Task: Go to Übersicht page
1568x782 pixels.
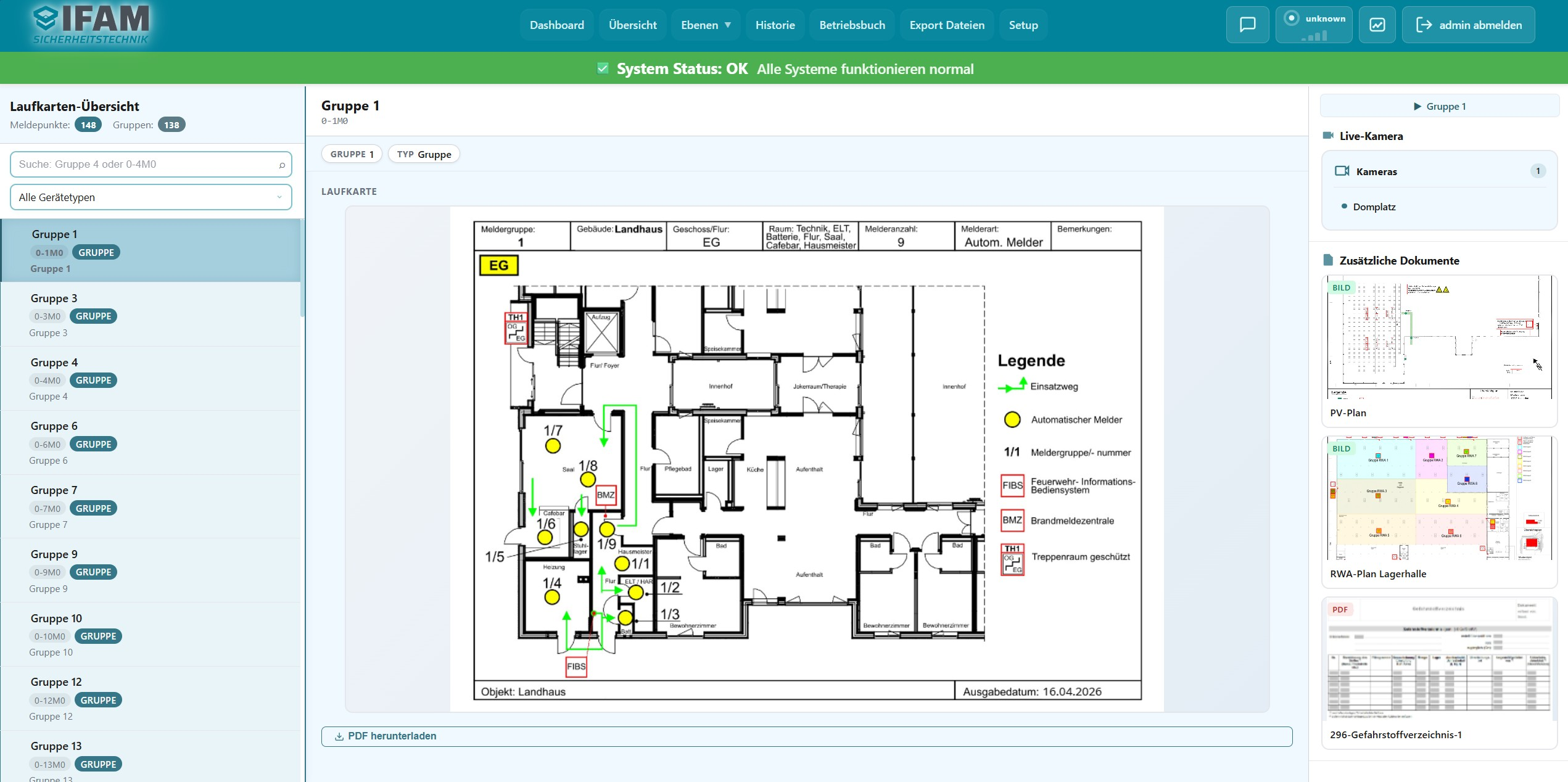Action: coord(632,25)
